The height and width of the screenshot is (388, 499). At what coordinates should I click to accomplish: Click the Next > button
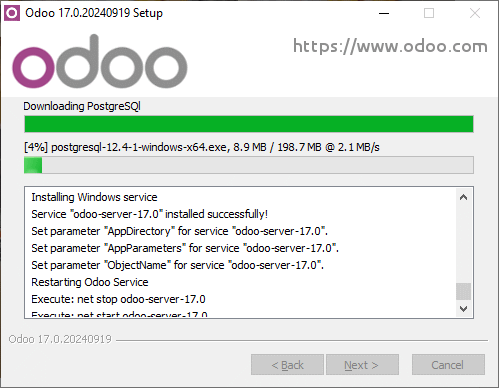(x=362, y=365)
